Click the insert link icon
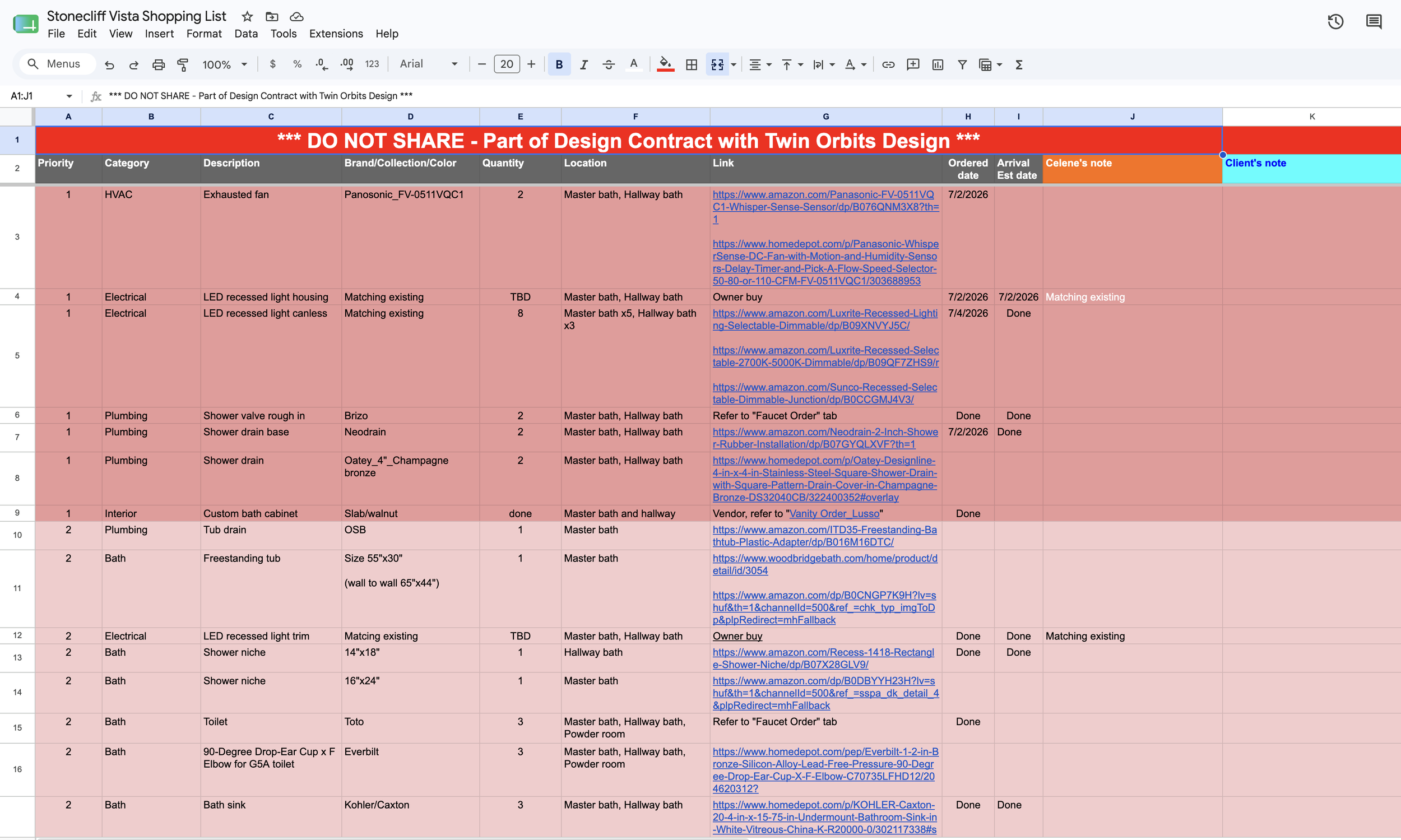Screen dimensions: 1401x840 (888, 64)
